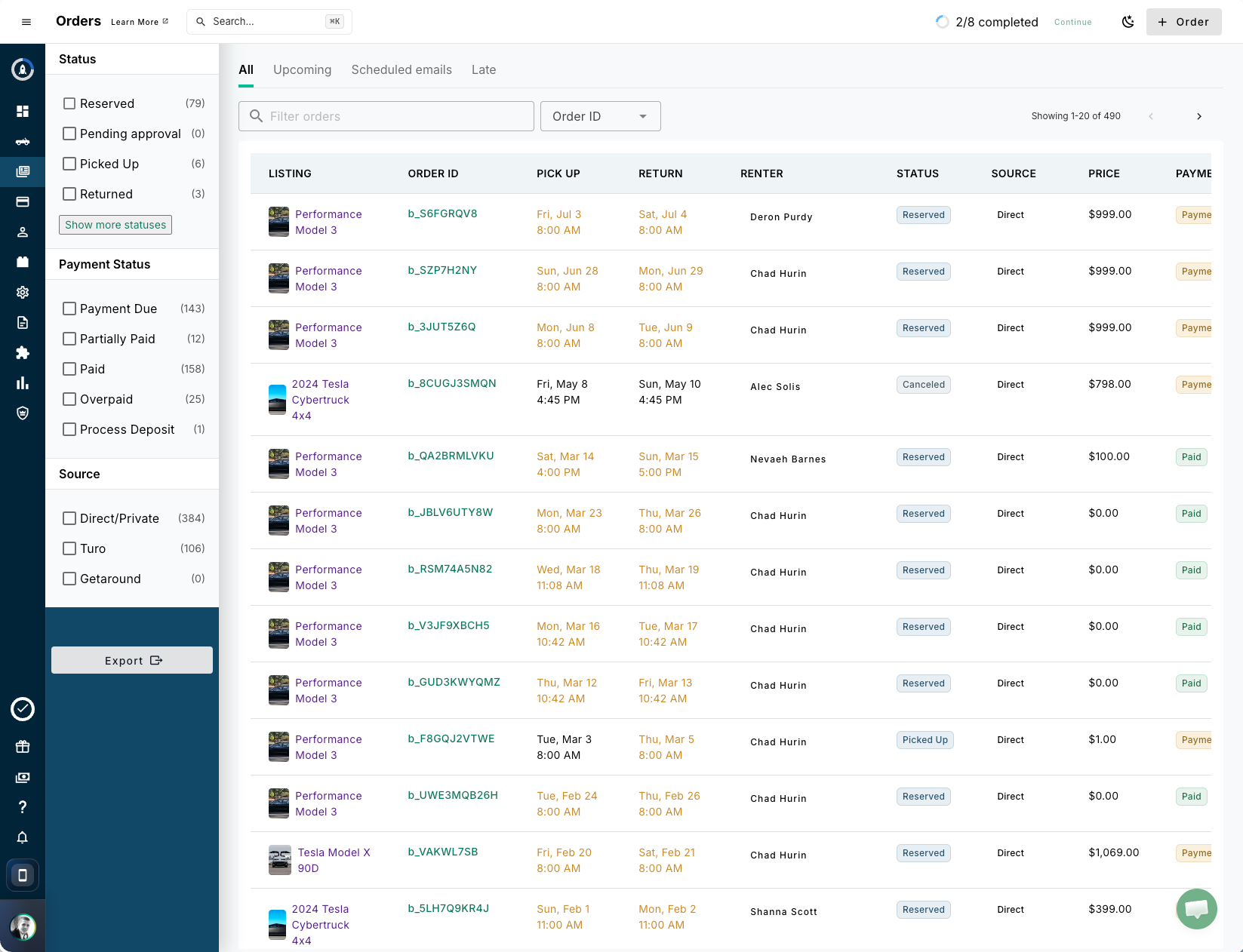Click the Canceled status badge
1243x952 pixels.
point(924,385)
